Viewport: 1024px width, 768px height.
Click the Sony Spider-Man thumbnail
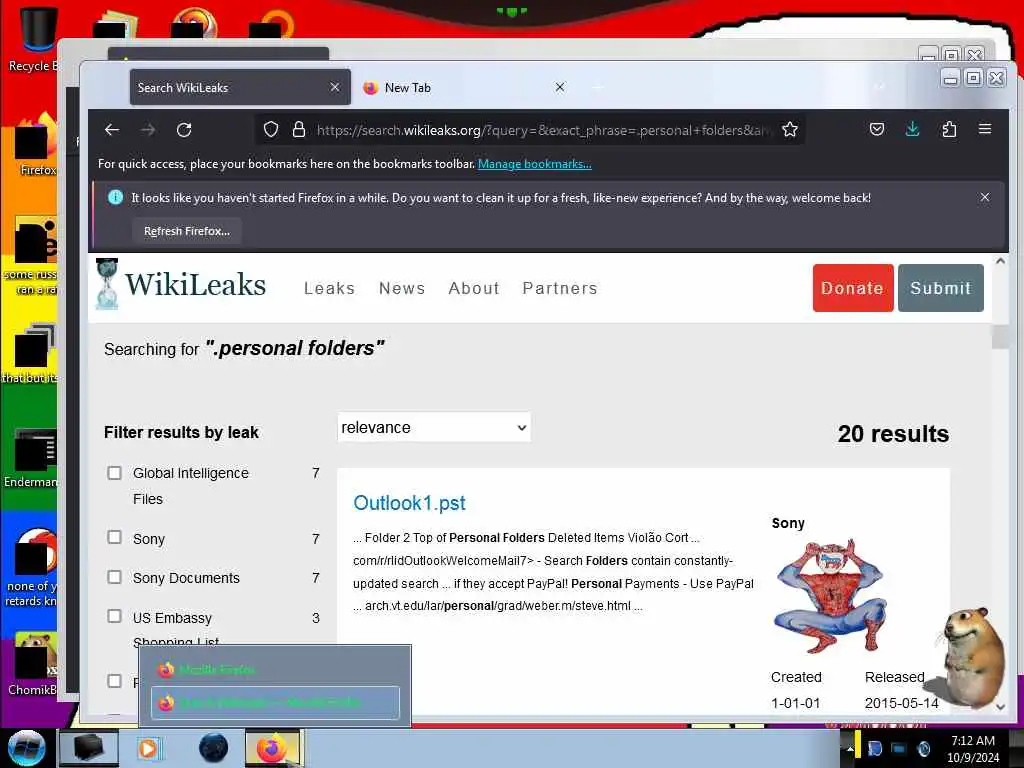[829, 596]
